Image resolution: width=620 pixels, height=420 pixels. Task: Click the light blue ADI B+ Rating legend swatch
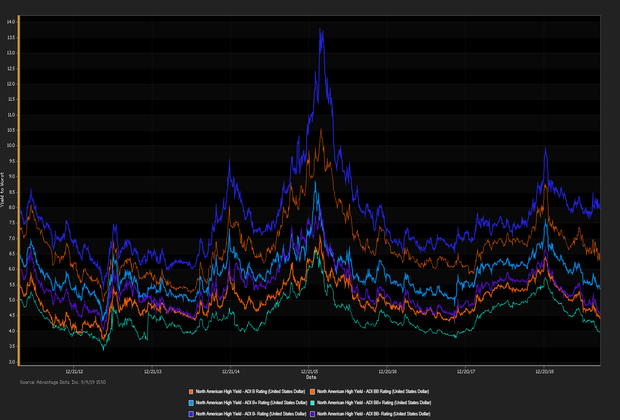[x=191, y=403]
